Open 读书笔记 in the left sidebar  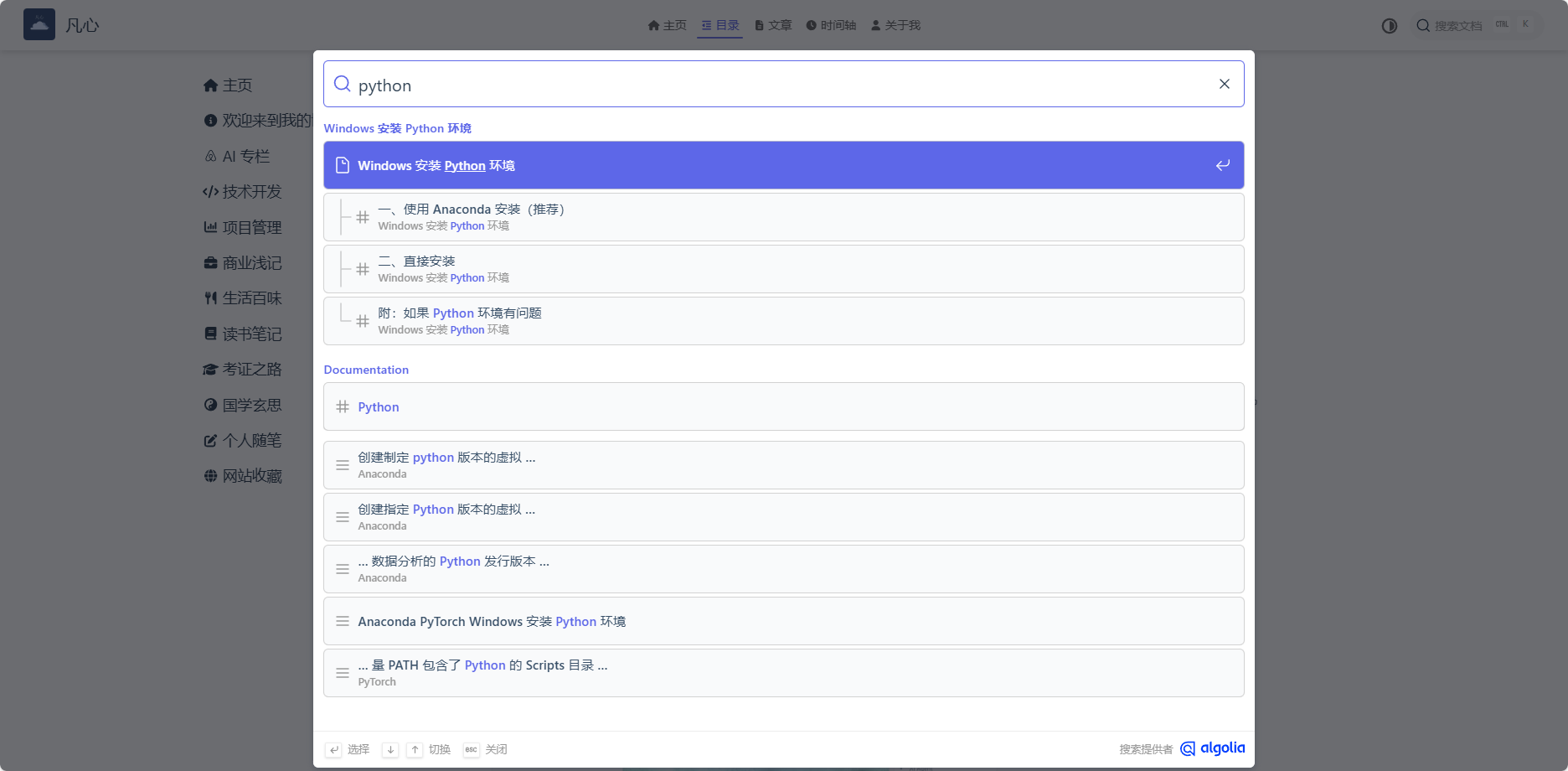point(242,334)
